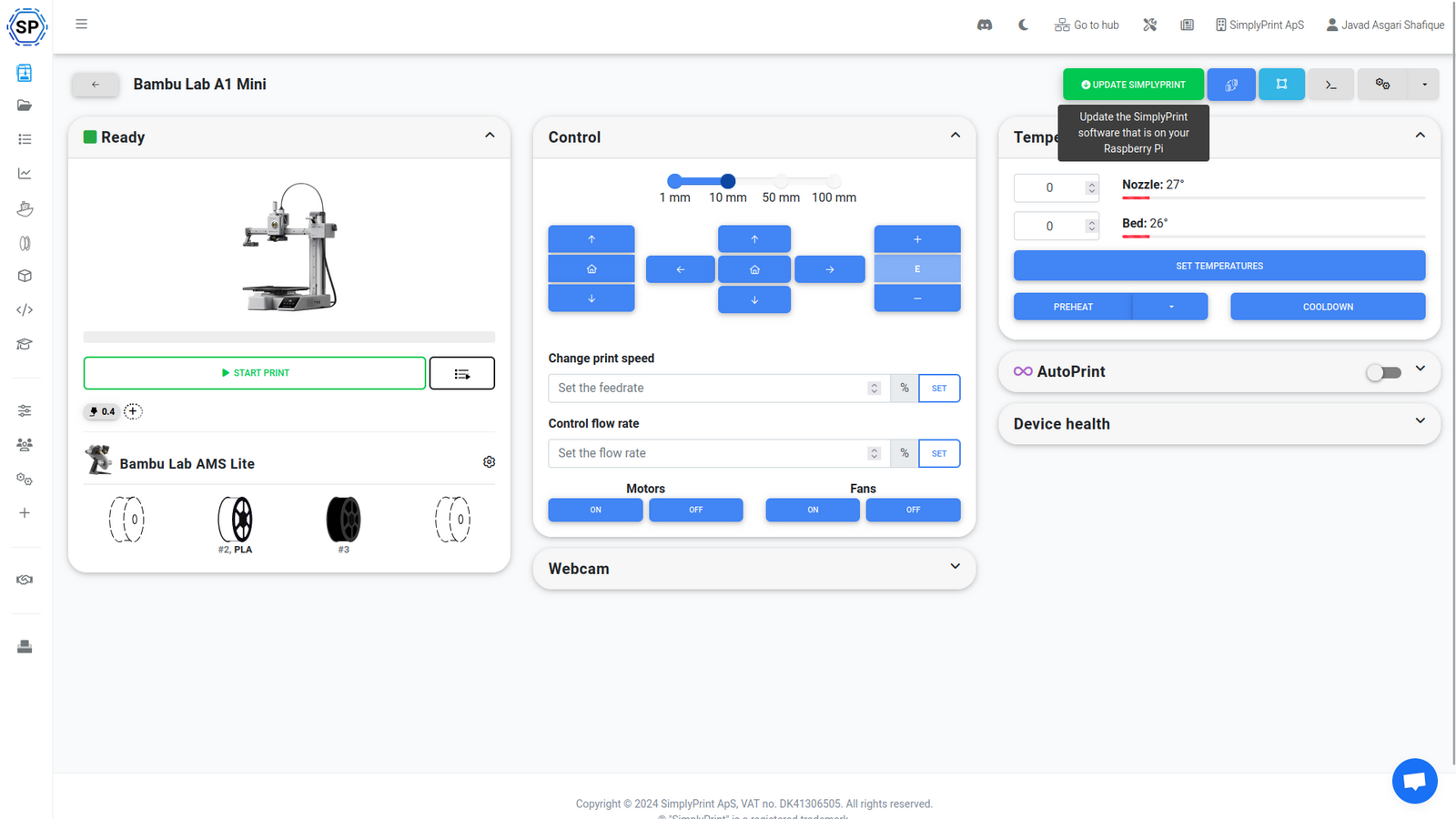
Task: Move Z axis up
Action: pyautogui.click(x=591, y=239)
